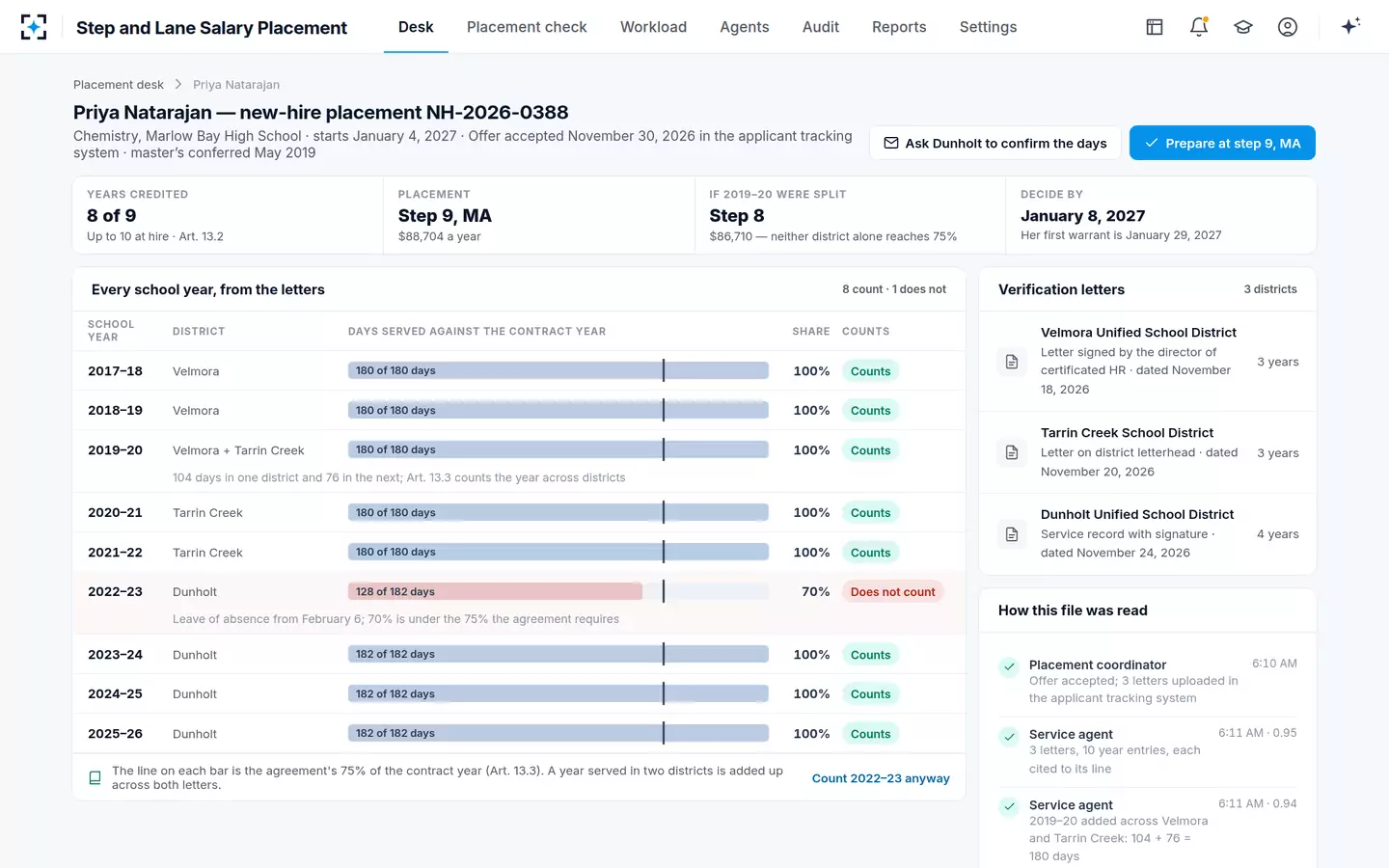
Task: Click the Dunholt Unified service record document icon
Action: [x=1012, y=534]
